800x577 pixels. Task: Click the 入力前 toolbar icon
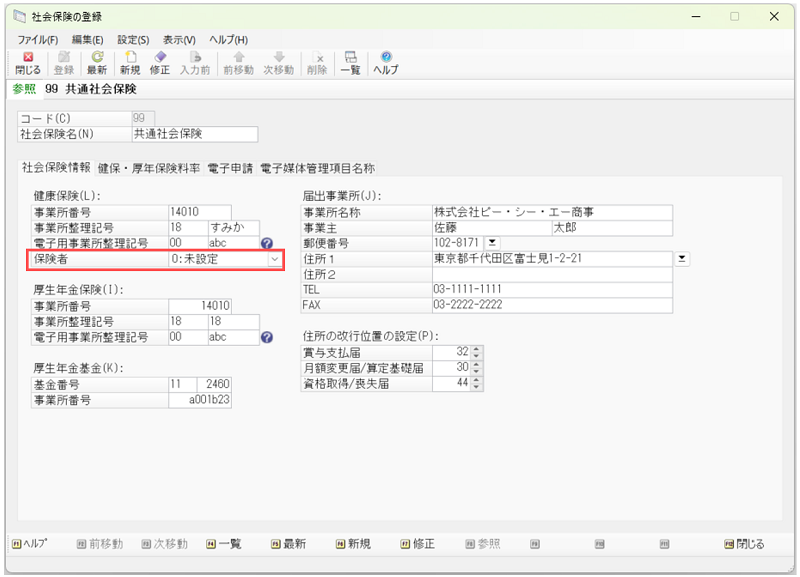pyautogui.click(x=195, y=63)
